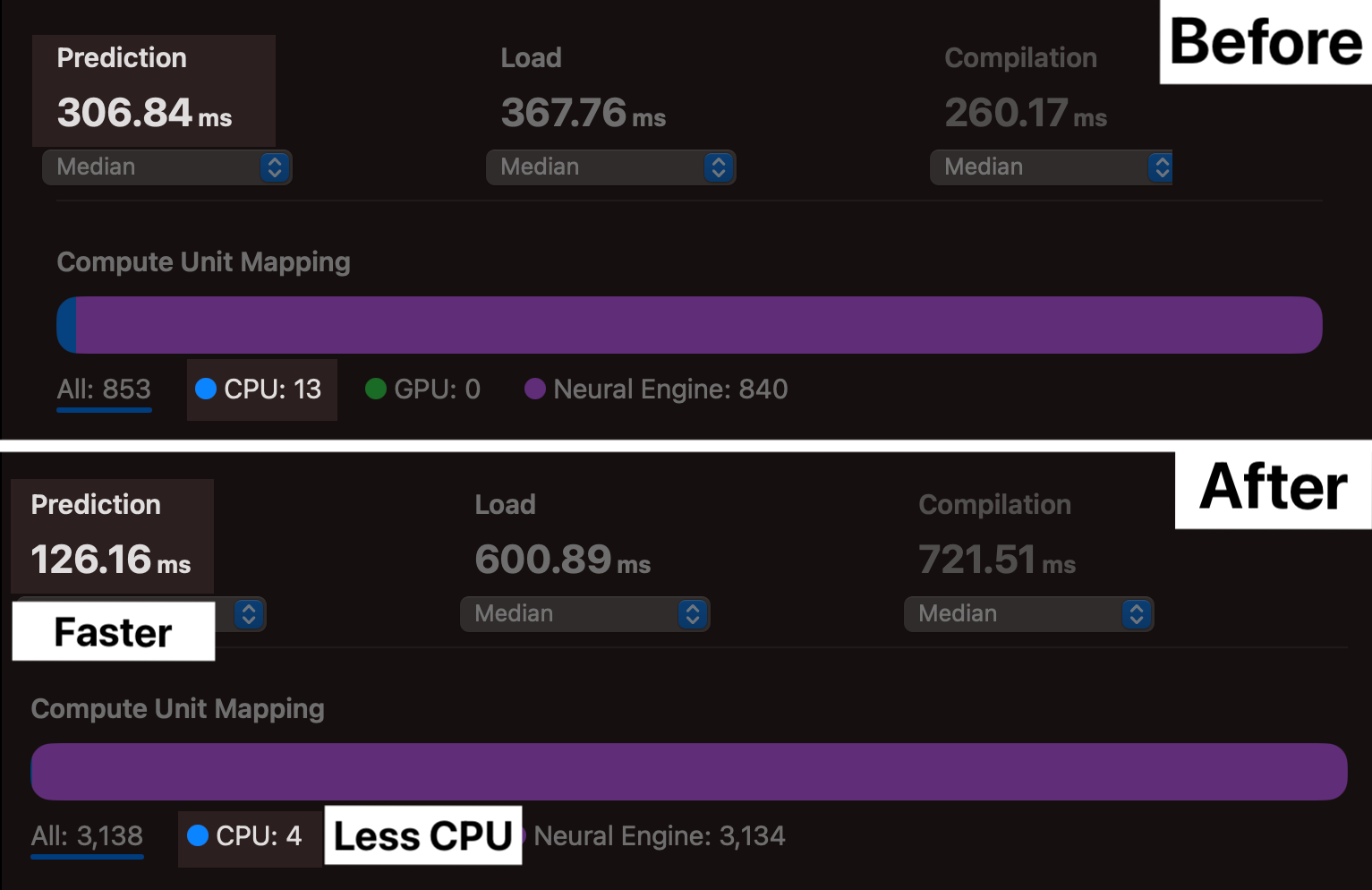Open the Median dropdown under Prediction in Before section

click(166, 167)
